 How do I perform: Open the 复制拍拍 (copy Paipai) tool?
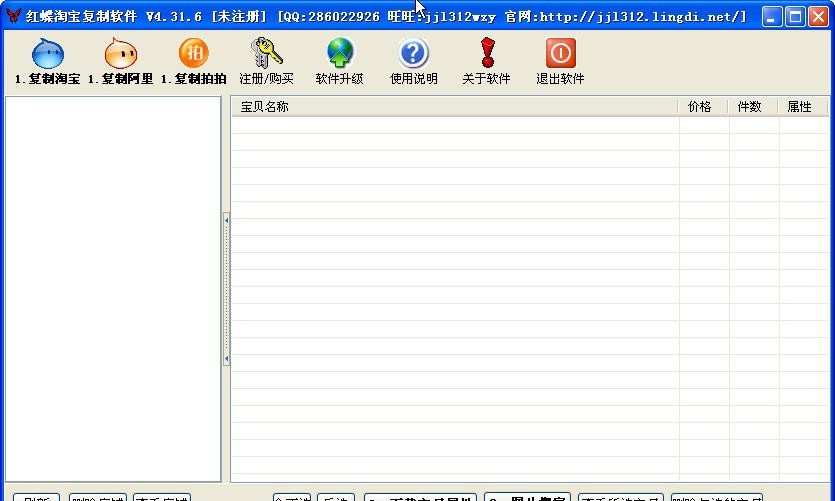(x=194, y=61)
